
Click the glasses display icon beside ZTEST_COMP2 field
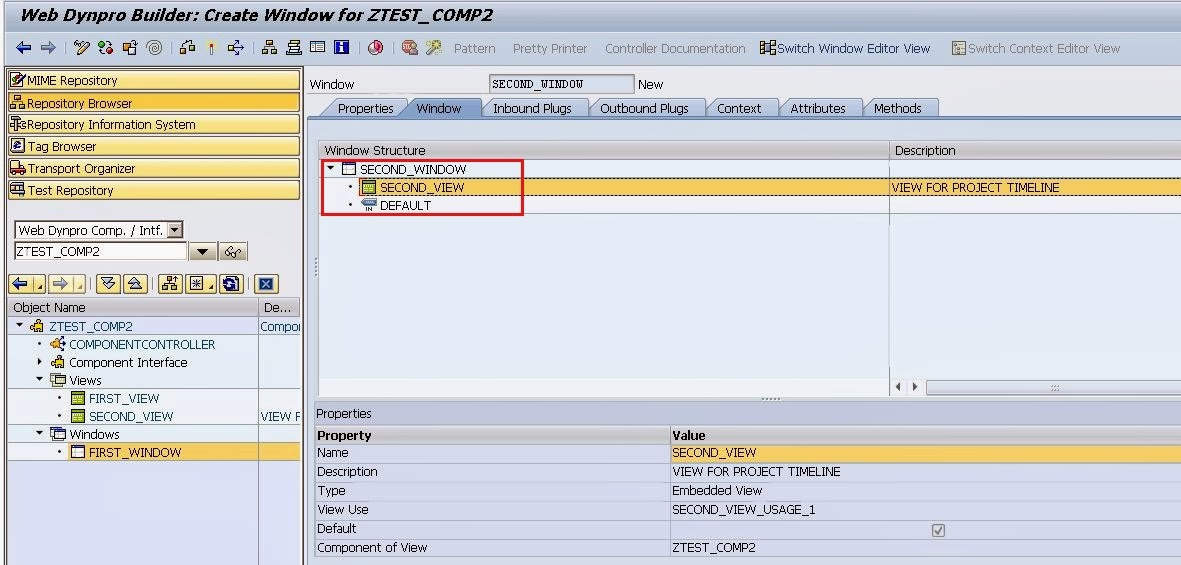[233, 252]
